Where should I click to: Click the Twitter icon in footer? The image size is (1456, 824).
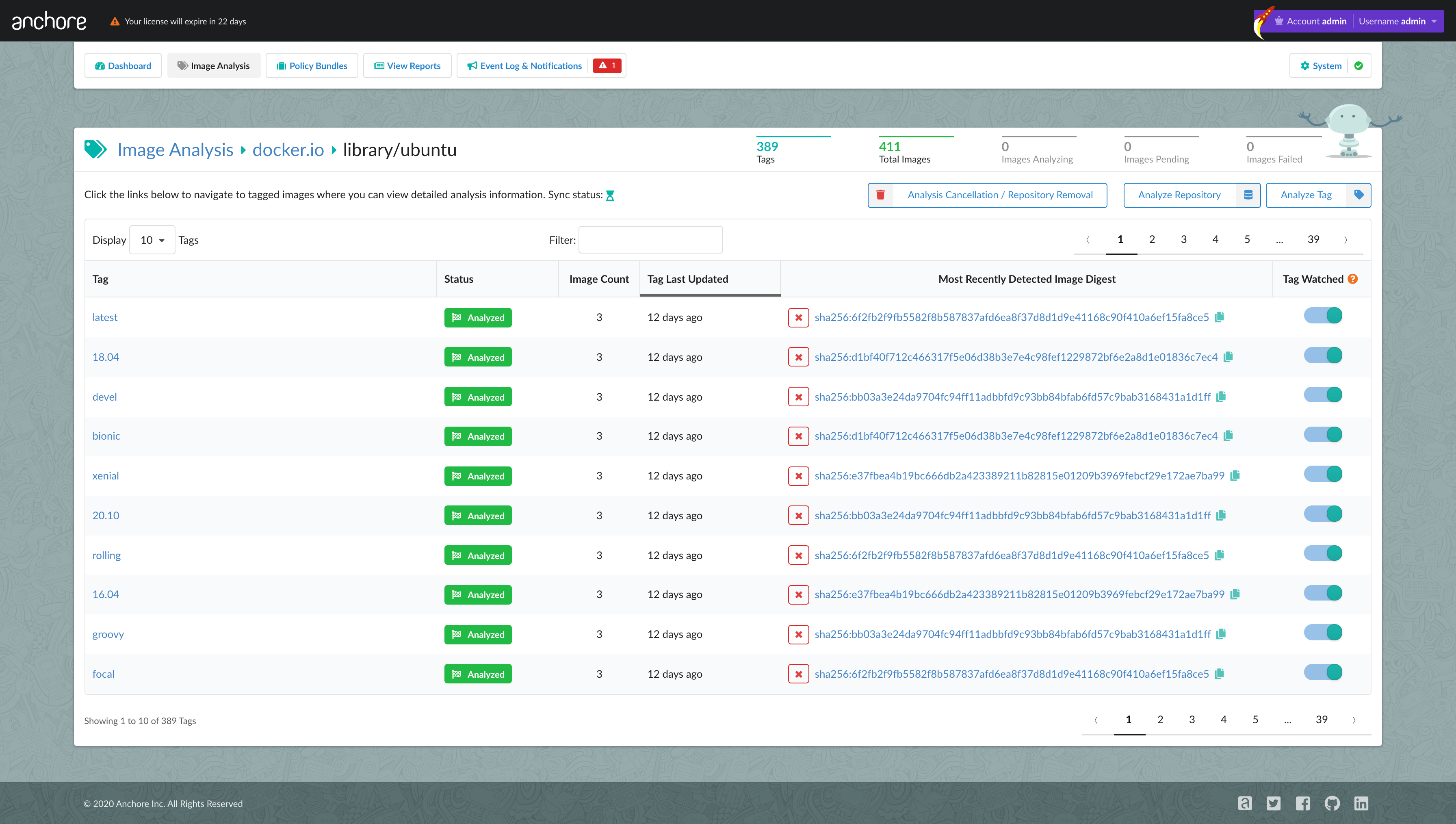coord(1273,803)
